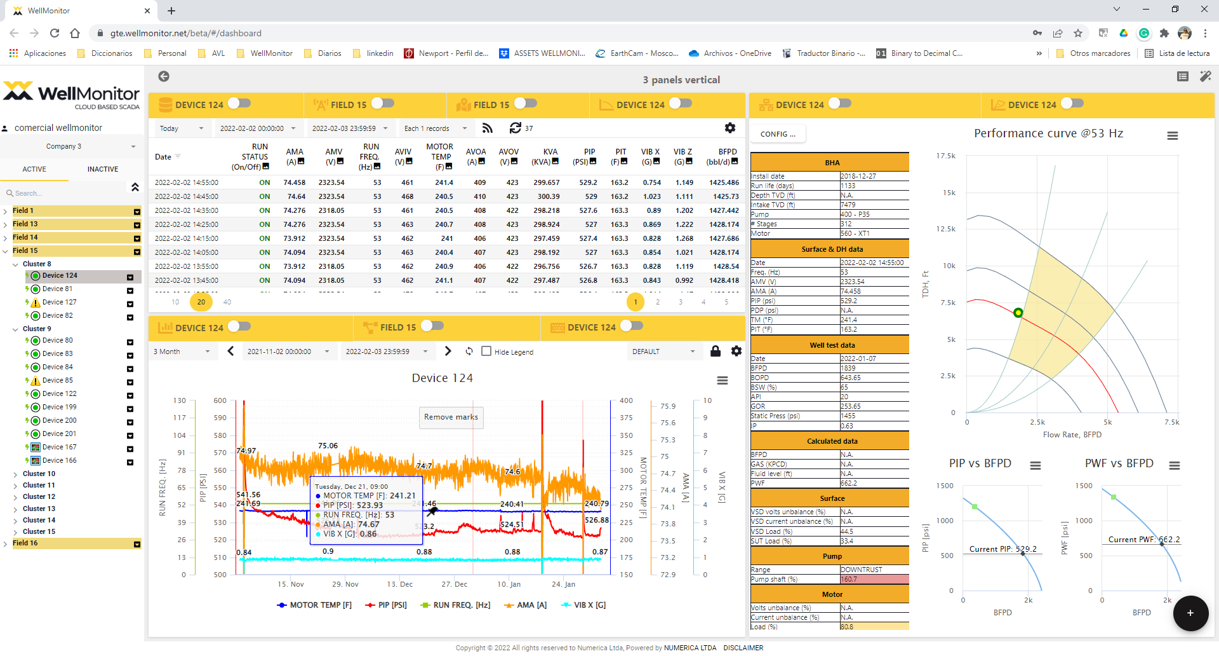Open the table panel settings gear
1219x656 pixels.
pyautogui.click(x=730, y=128)
